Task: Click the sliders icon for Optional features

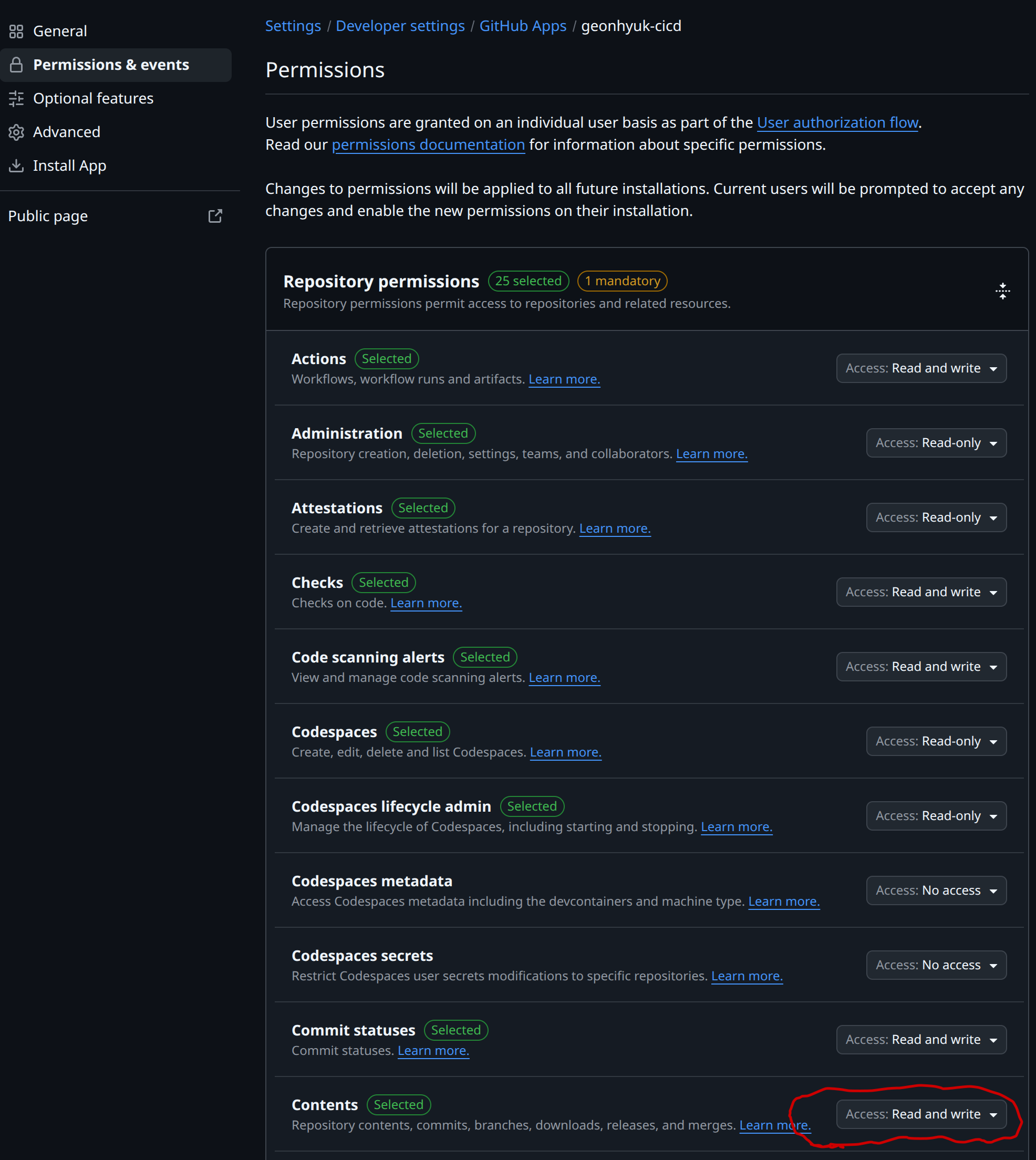Action: (x=16, y=98)
